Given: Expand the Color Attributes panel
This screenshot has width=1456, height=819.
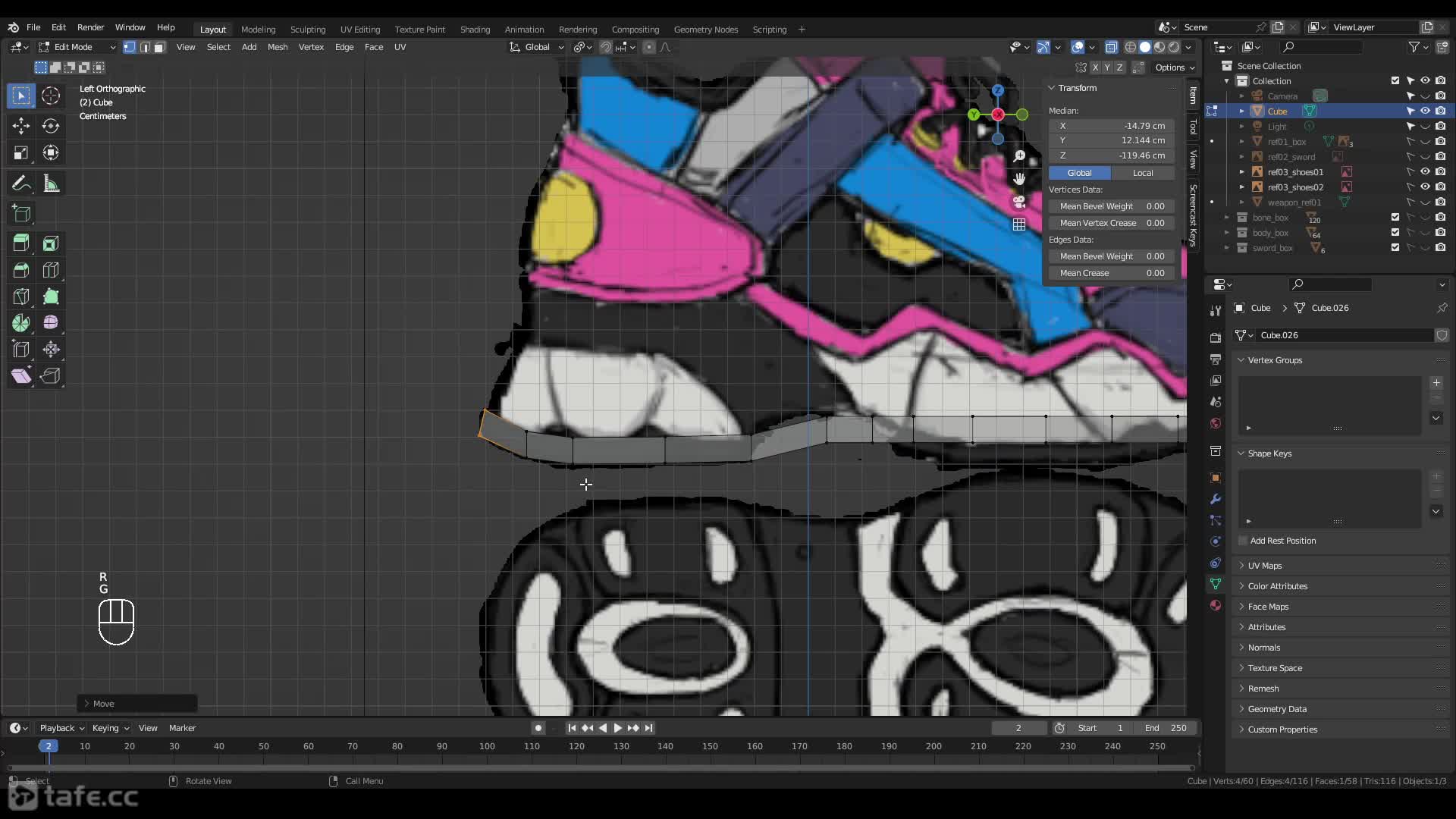Looking at the screenshot, I should [1278, 586].
